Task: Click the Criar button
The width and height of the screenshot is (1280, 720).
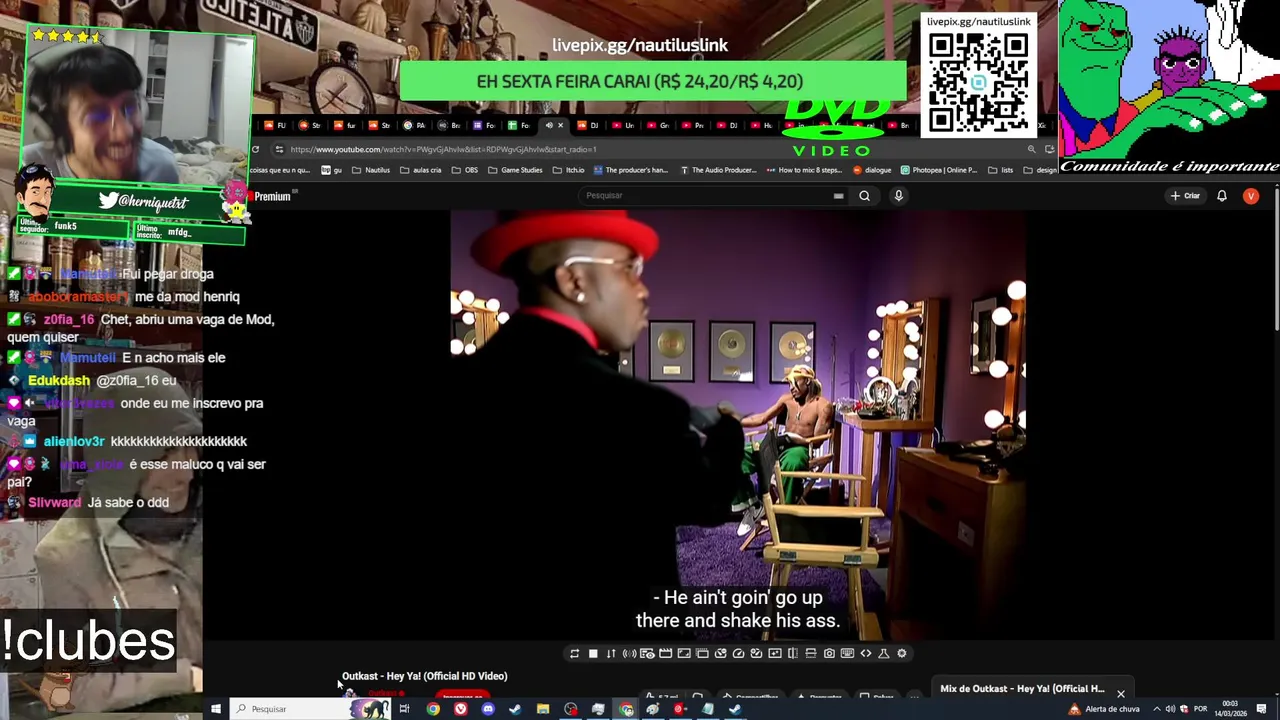Action: click(1185, 196)
